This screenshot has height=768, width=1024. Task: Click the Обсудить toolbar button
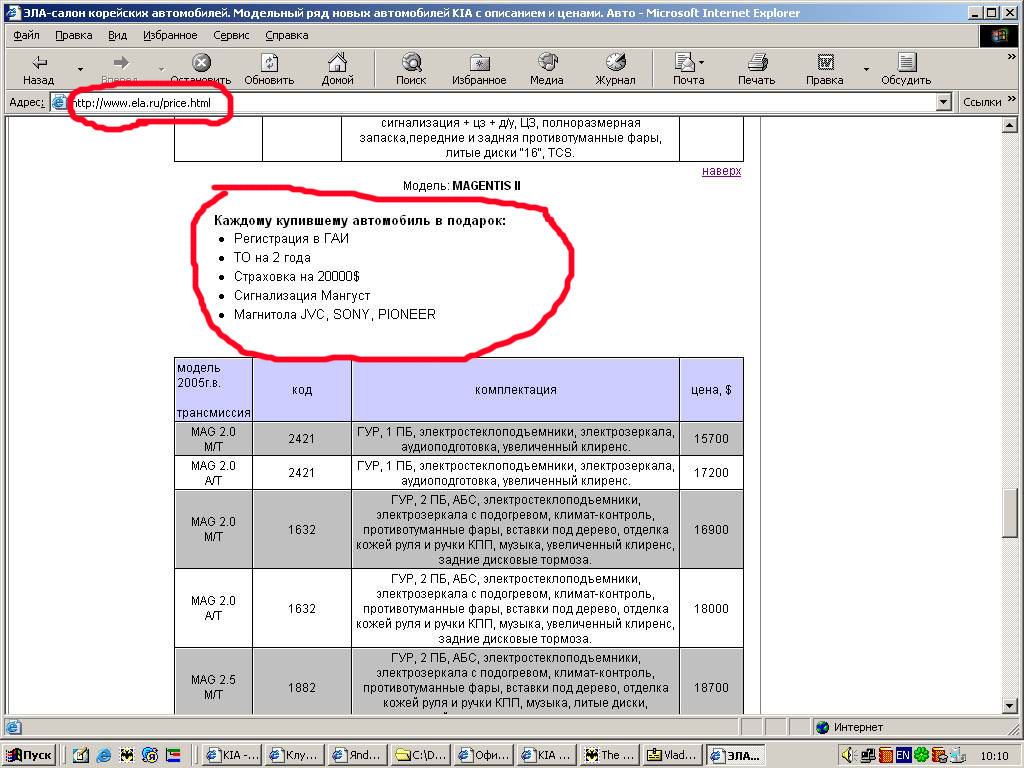906,68
